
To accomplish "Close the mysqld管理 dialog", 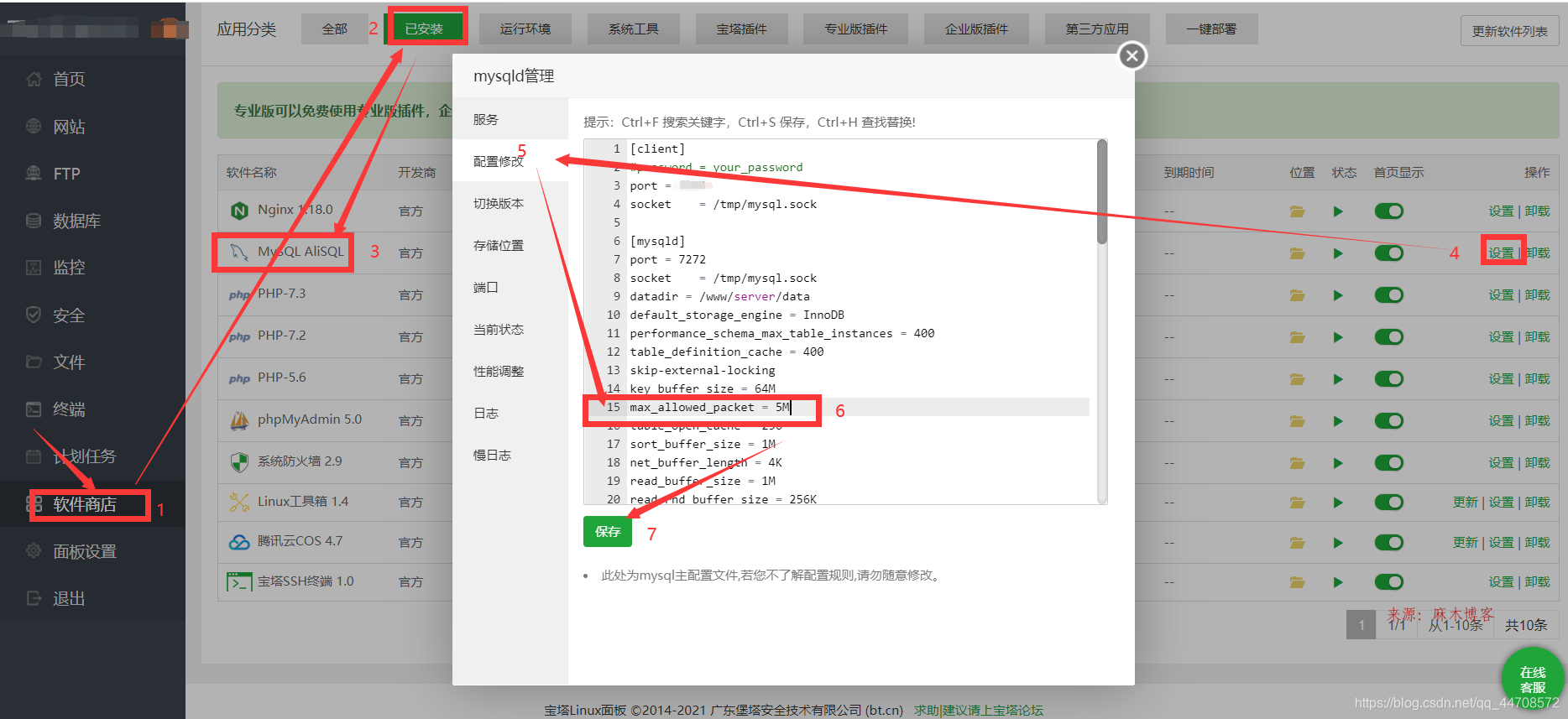I will pos(1132,56).
